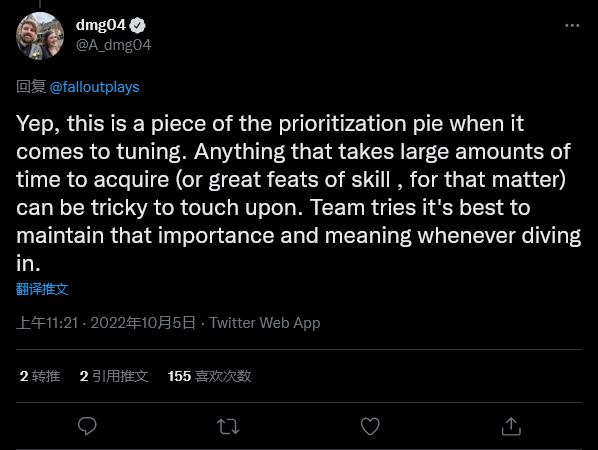Viewport: 598px width, 450px height.
Task: Show the 155 喜欢次数 likes list
Action: [209, 376]
